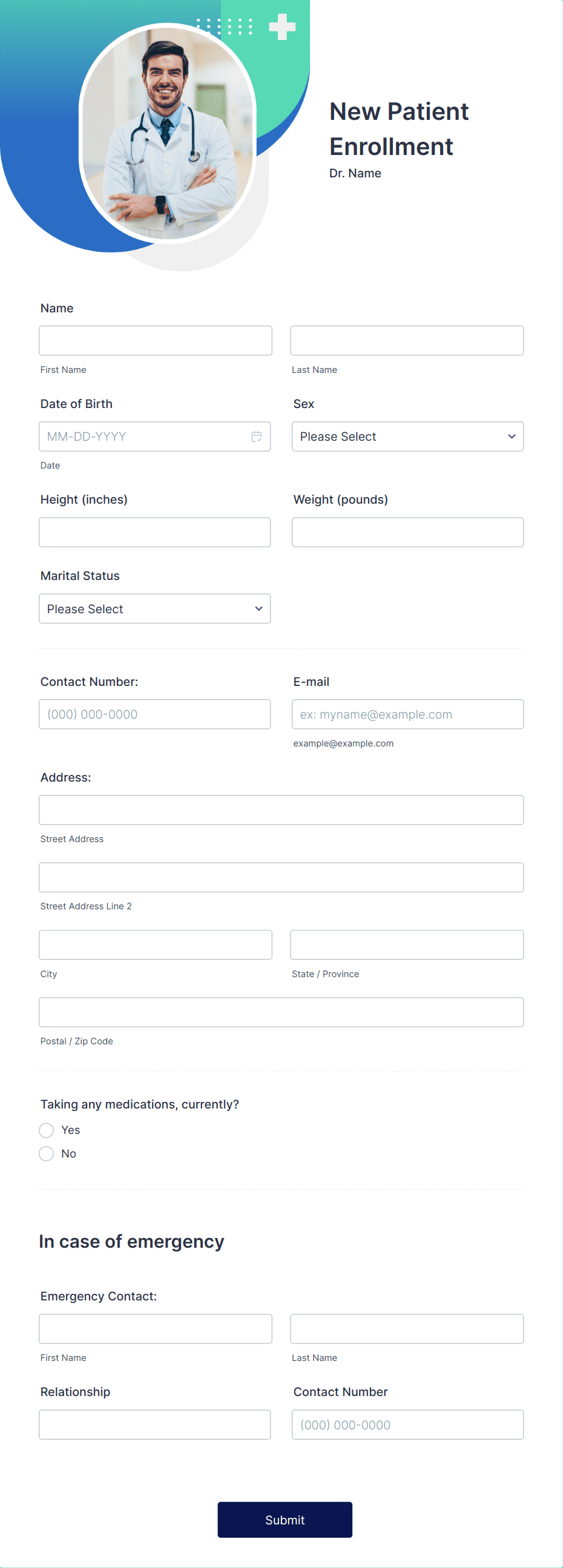Click the E-mail input field
This screenshot has width=563, height=1568.
407,714
